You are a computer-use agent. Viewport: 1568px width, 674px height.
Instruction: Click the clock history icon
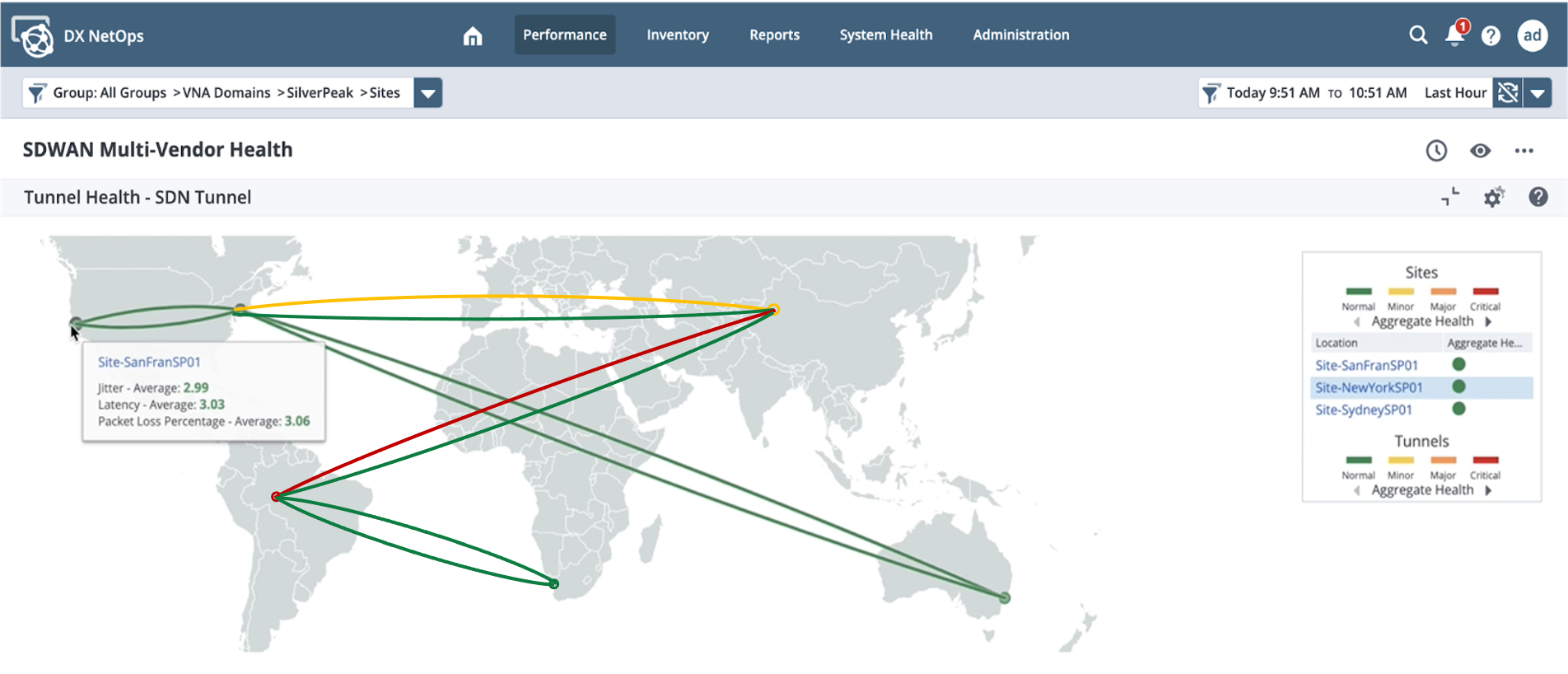1436,151
